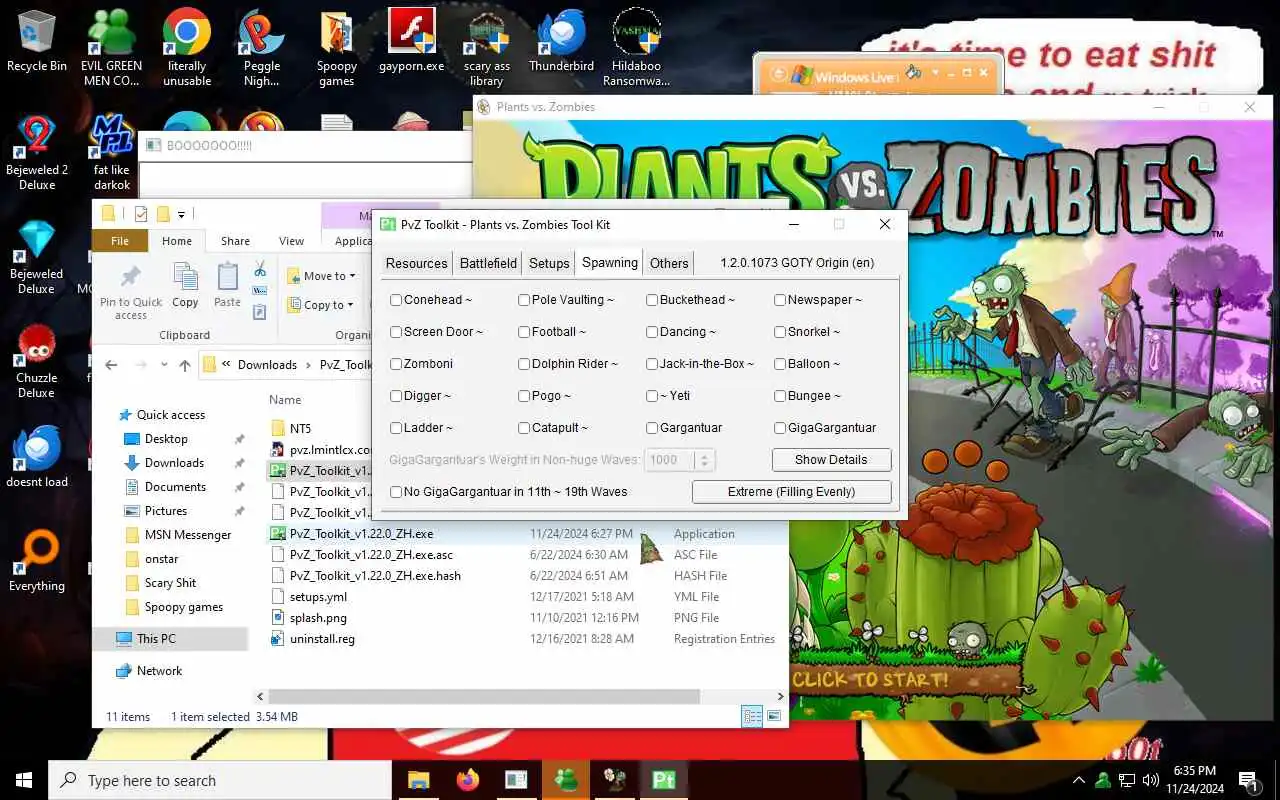Viewport: 1280px width, 800px height.
Task: Increase GigaGargantuar weight with stepper arrow
Action: (705, 455)
